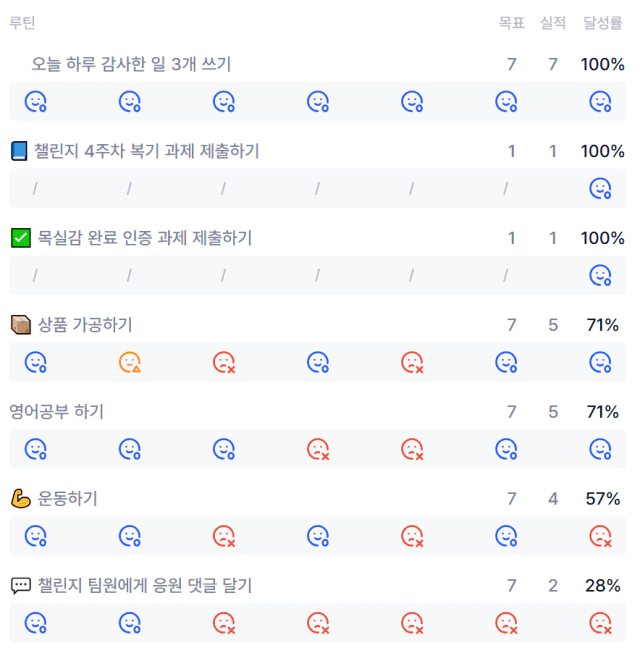Screen dimensions: 640x669
Task: Click the first red failed face in 상품 가공하기
Action: point(224,362)
